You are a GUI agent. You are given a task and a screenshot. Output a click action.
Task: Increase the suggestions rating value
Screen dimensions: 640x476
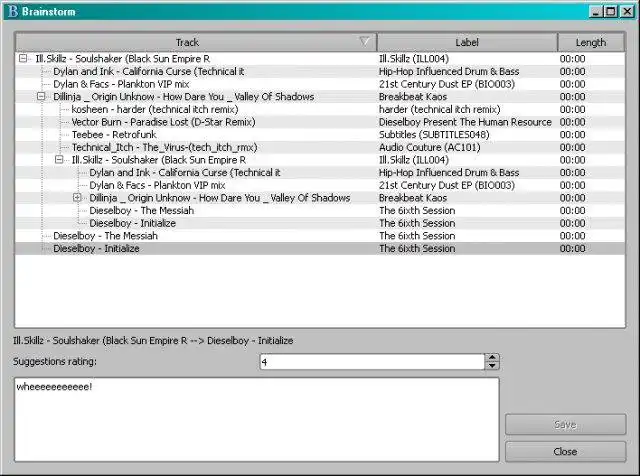(492, 357)
